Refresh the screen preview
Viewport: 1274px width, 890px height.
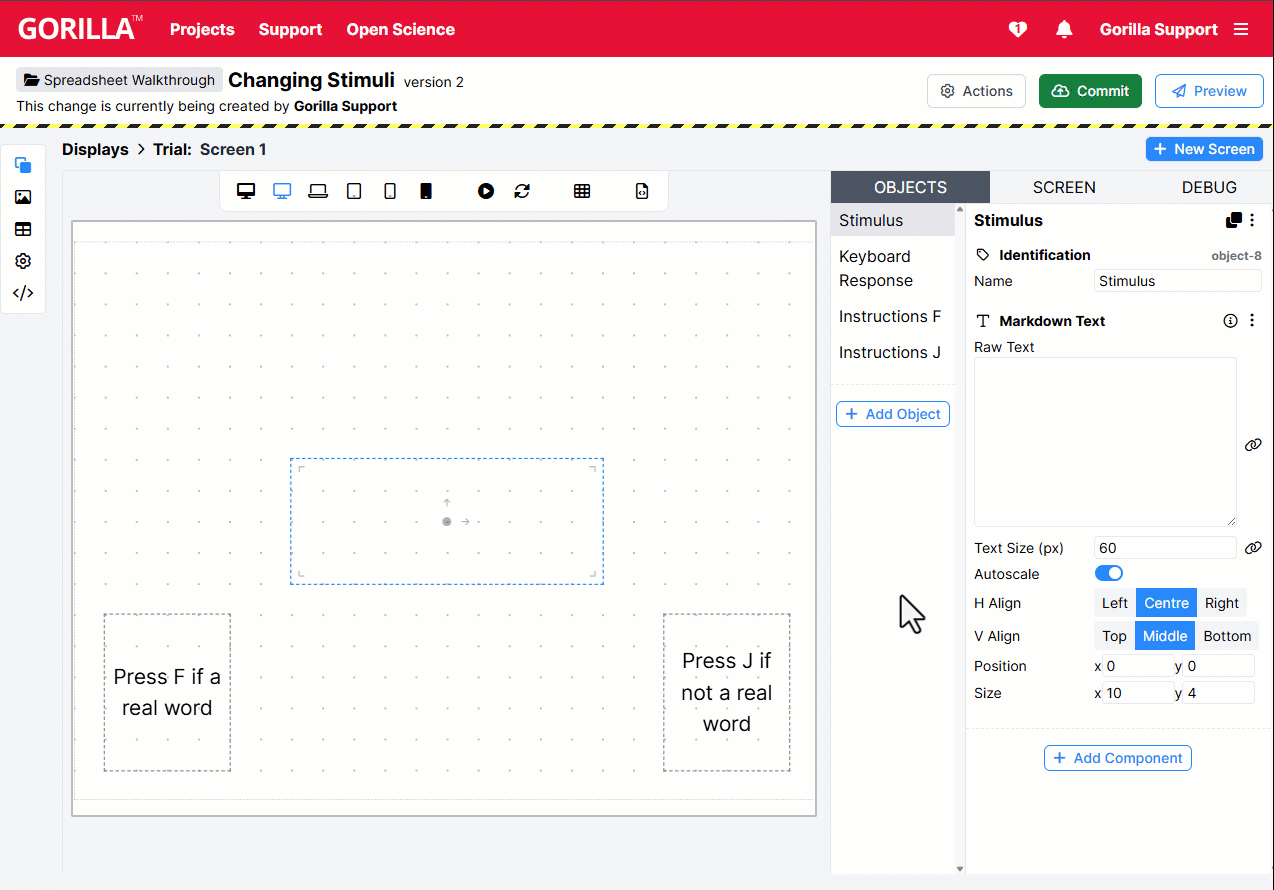click(x=522, y=190)
